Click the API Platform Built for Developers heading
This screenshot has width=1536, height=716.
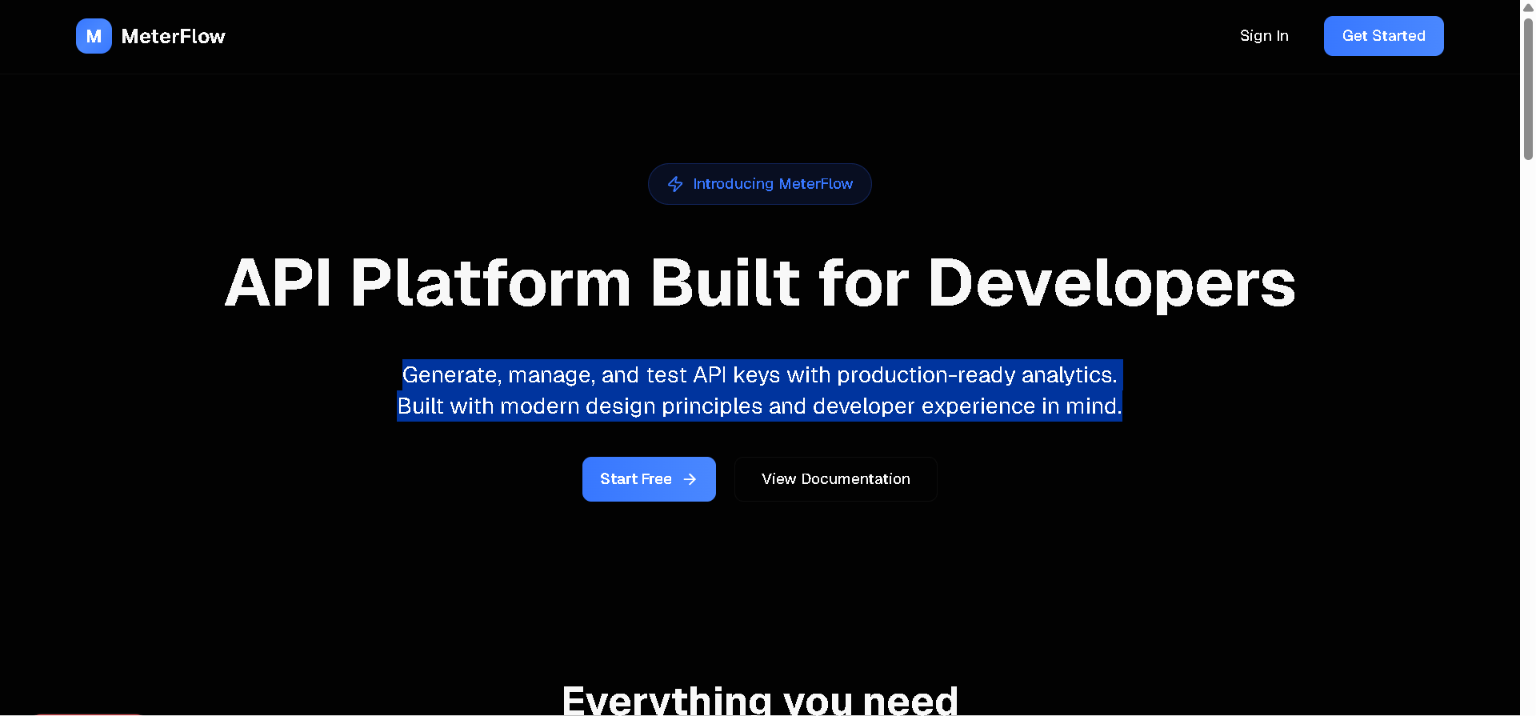[x=760, y=283]
